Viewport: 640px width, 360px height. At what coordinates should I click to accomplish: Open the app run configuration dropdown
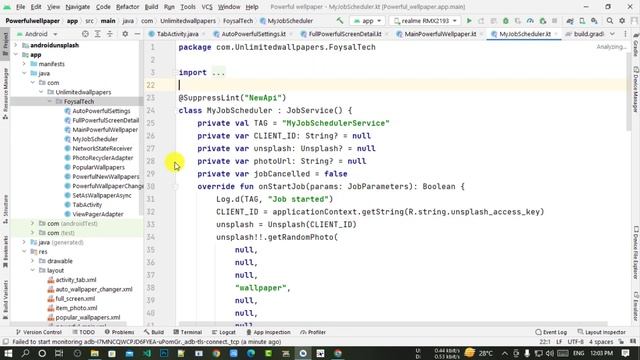click(368, 20)
